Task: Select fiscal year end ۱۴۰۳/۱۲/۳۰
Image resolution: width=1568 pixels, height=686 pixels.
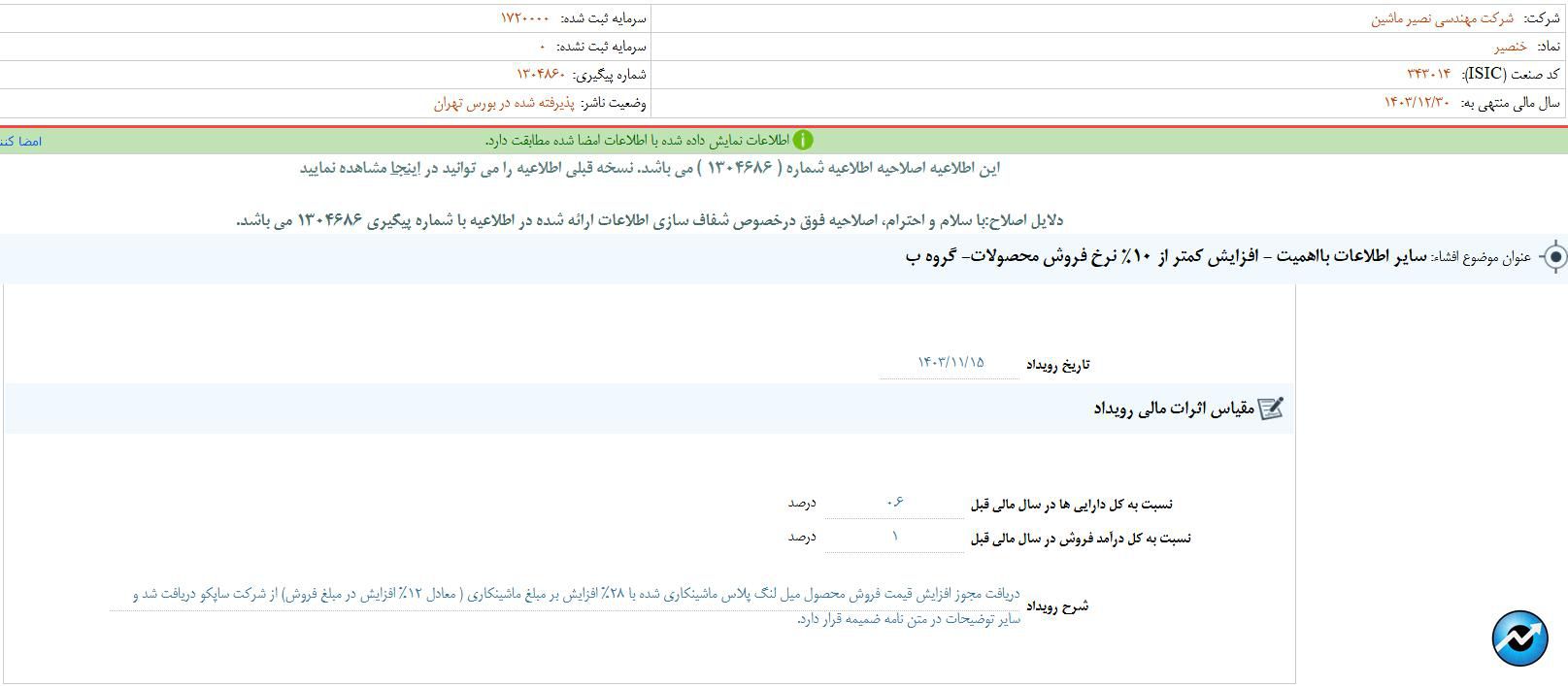Action: click(1417, 103)
